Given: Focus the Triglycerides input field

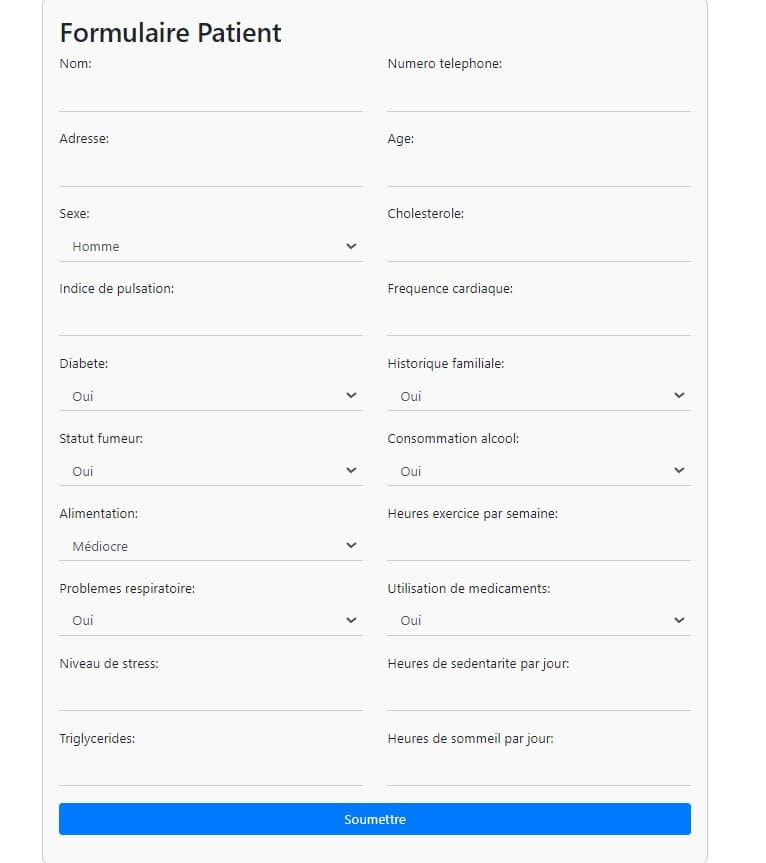Looking at the screenshot, I should coord(210,770).
